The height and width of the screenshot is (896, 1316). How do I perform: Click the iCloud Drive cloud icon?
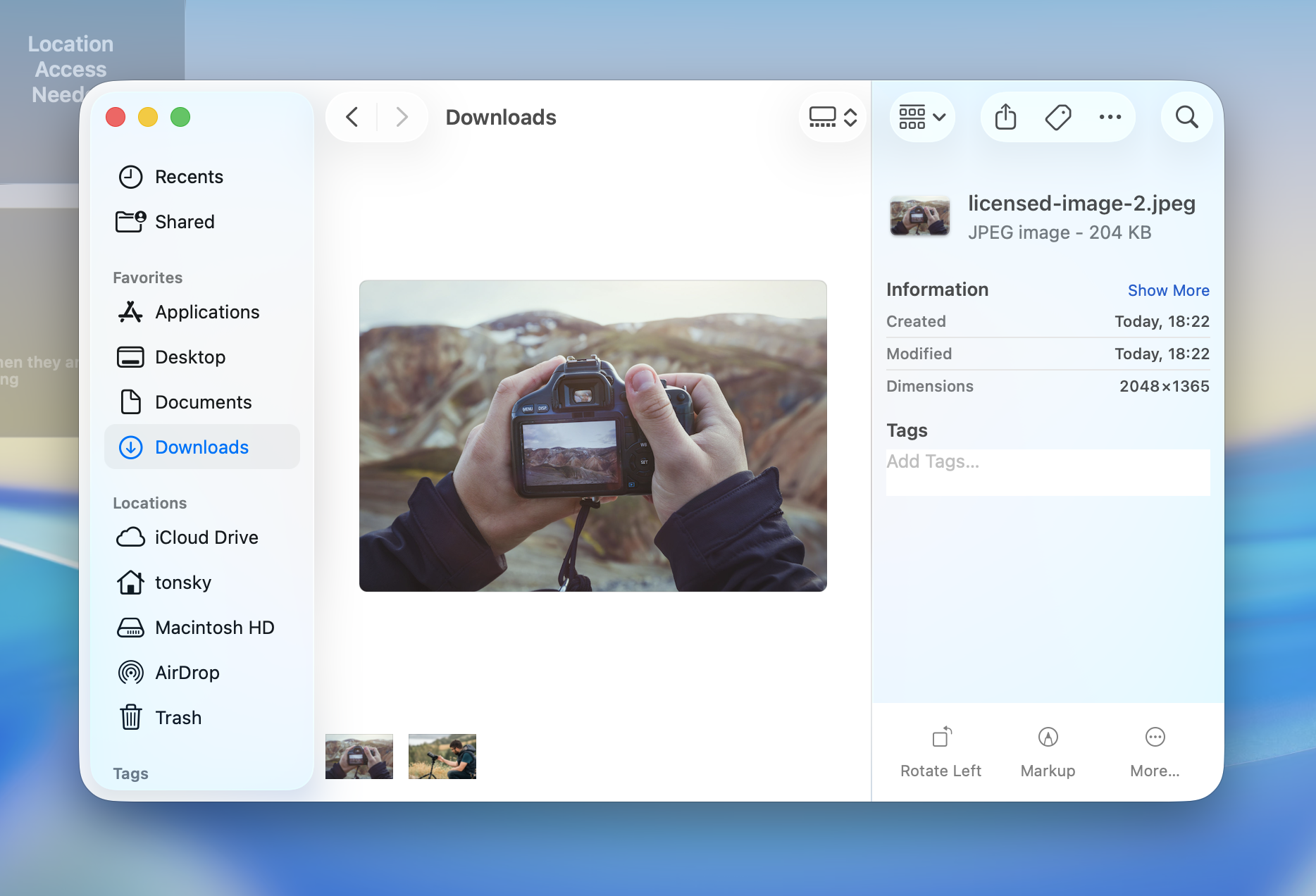click(130, 537)
